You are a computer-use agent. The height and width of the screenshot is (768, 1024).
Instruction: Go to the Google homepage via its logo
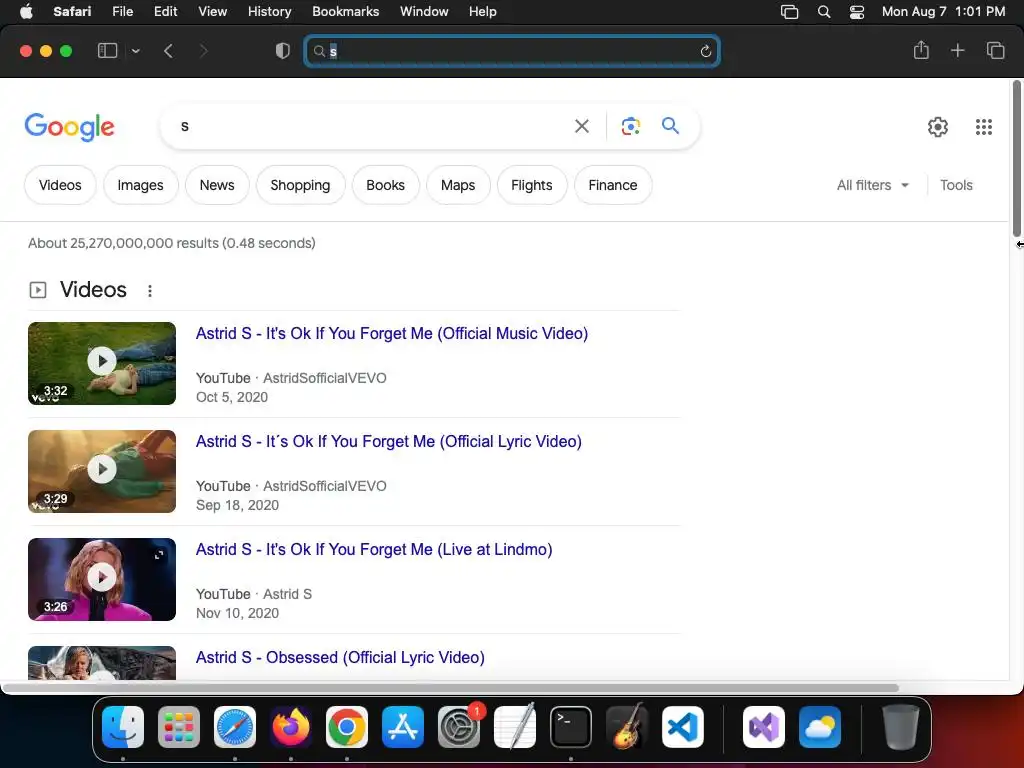point(69,127)
